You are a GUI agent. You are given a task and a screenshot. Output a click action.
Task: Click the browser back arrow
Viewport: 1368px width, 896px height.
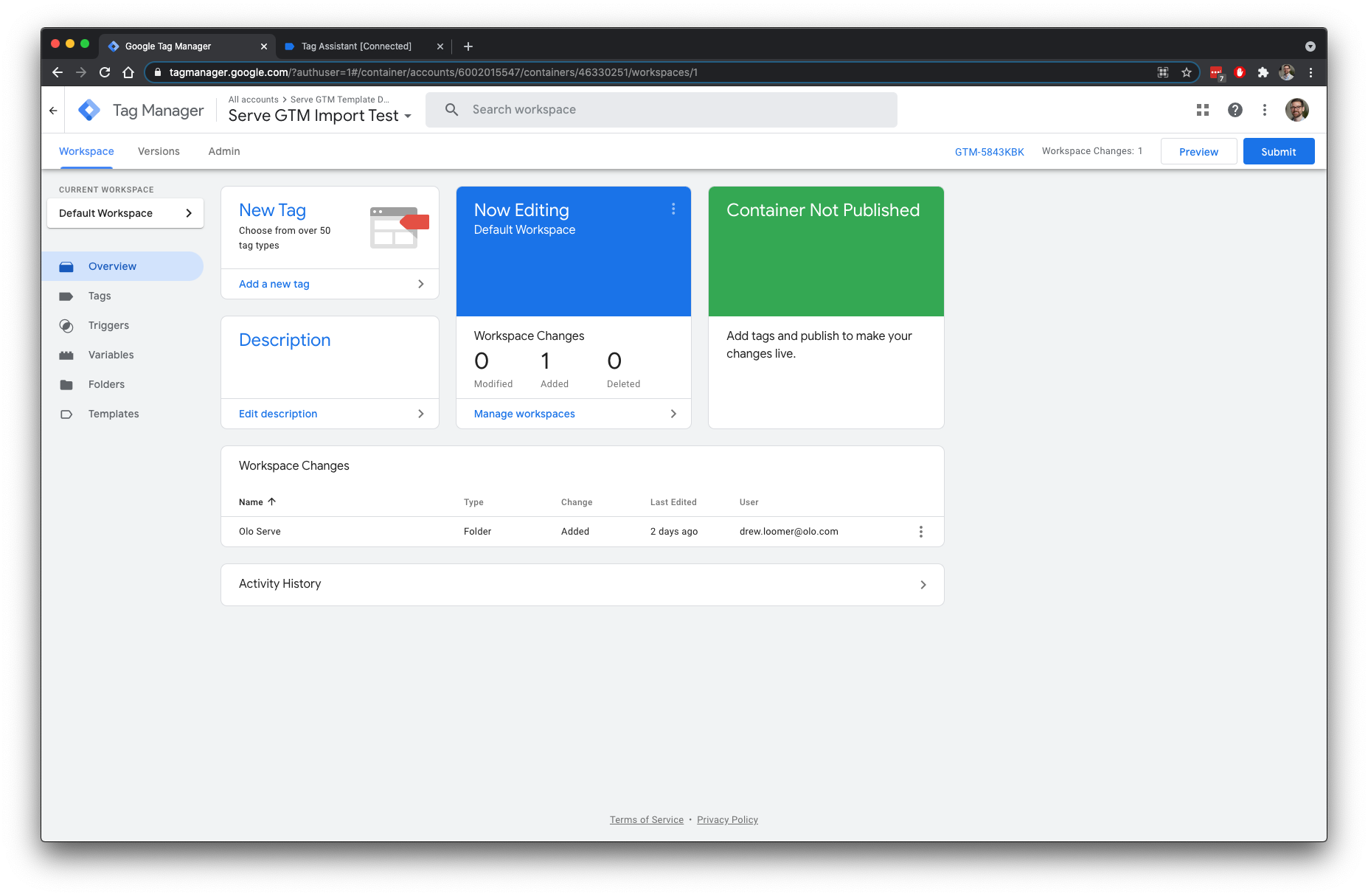[x=58, y=72]
